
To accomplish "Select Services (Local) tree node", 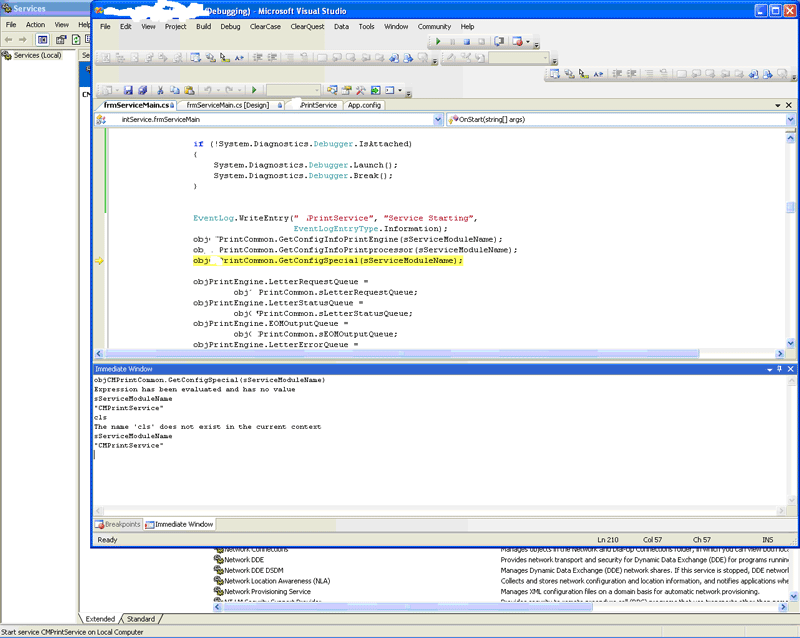I will (x=37, y=55).
